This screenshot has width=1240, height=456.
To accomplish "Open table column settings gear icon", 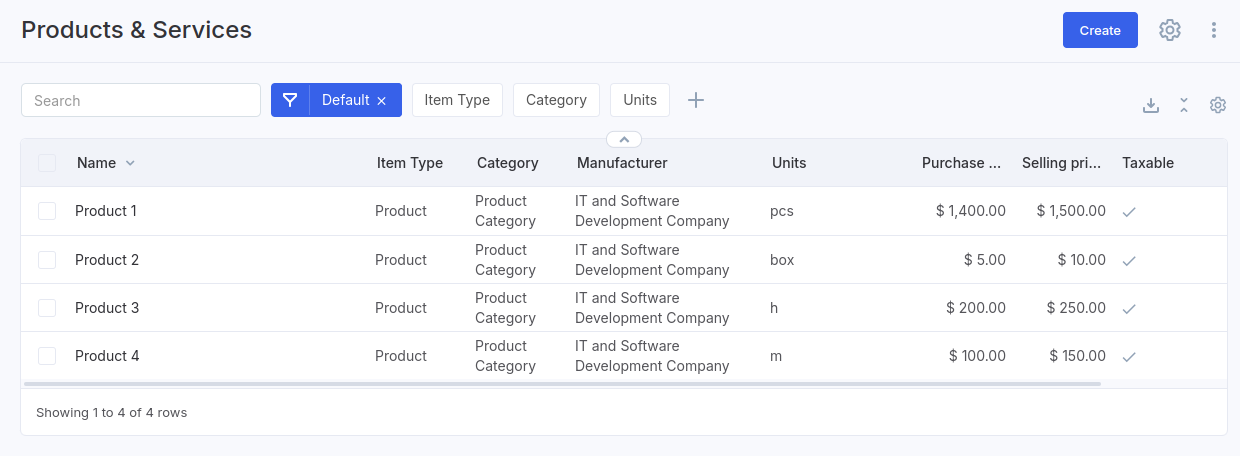I will click(1218, 105).
